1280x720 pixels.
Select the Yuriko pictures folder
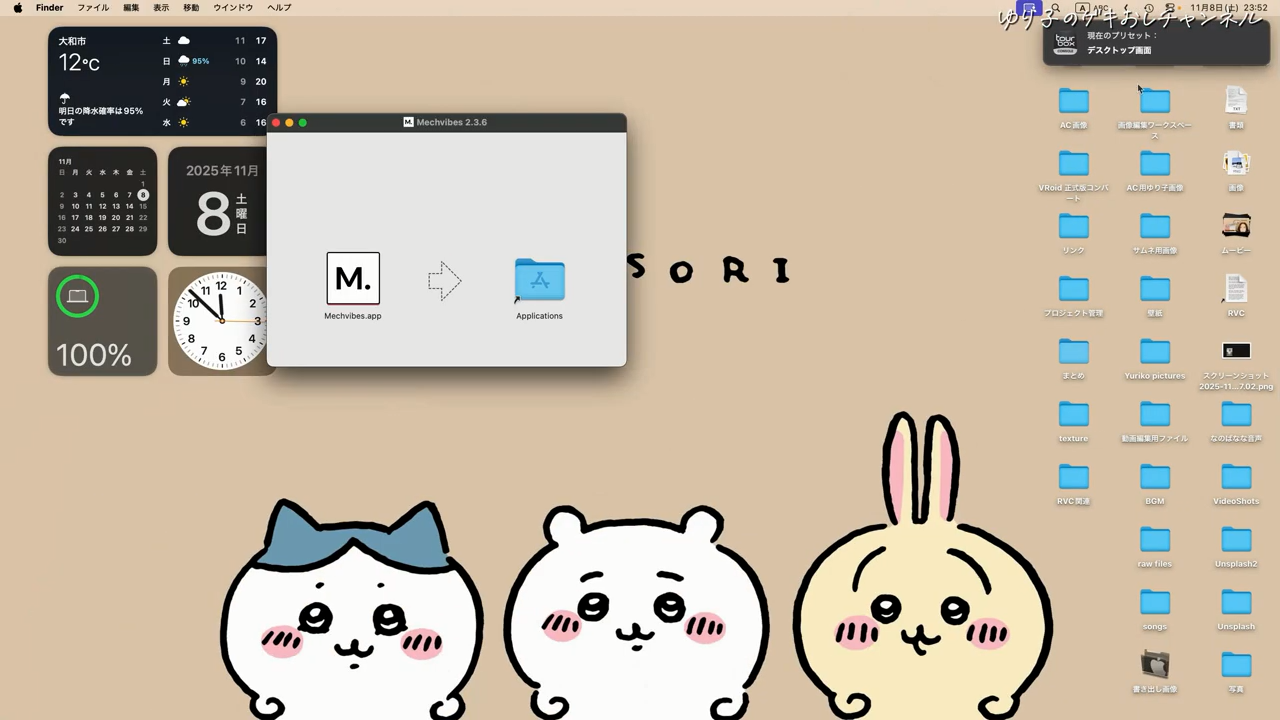pyautogui.click(x=1154, y=353)
